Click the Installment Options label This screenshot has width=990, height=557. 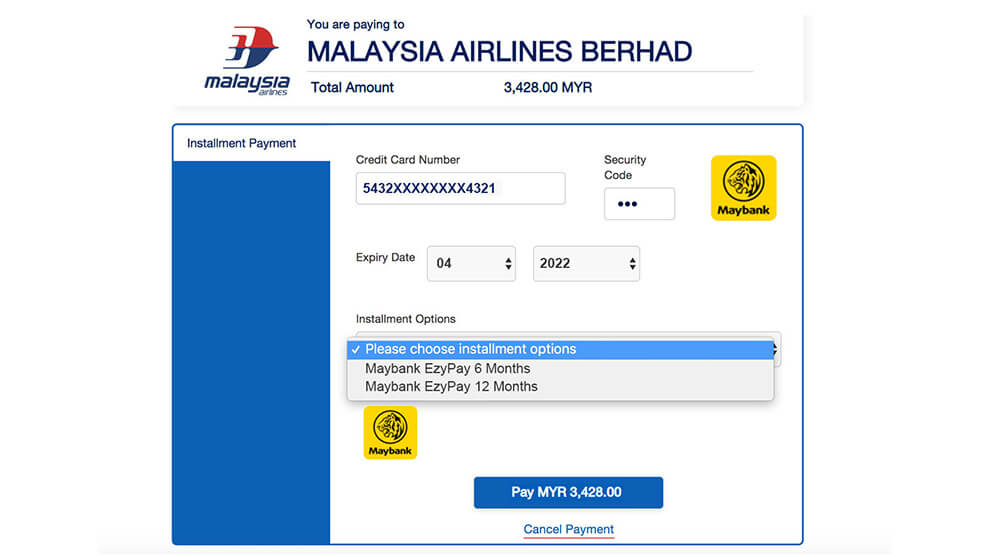click(x=405, y=319)
